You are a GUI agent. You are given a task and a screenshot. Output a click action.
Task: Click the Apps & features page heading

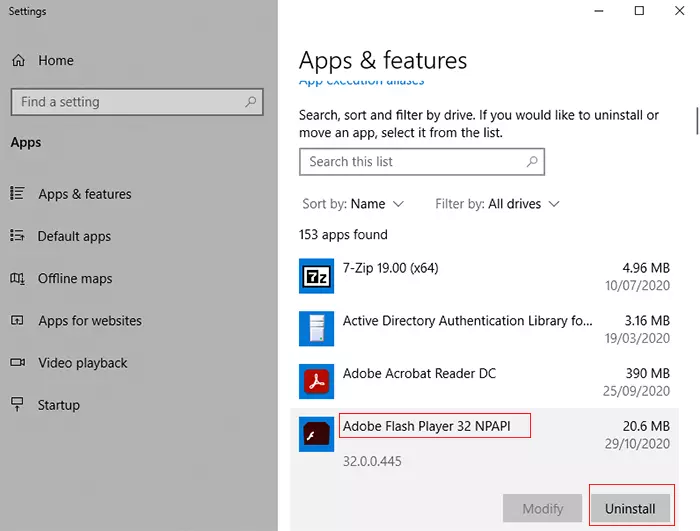pos(383,61)
